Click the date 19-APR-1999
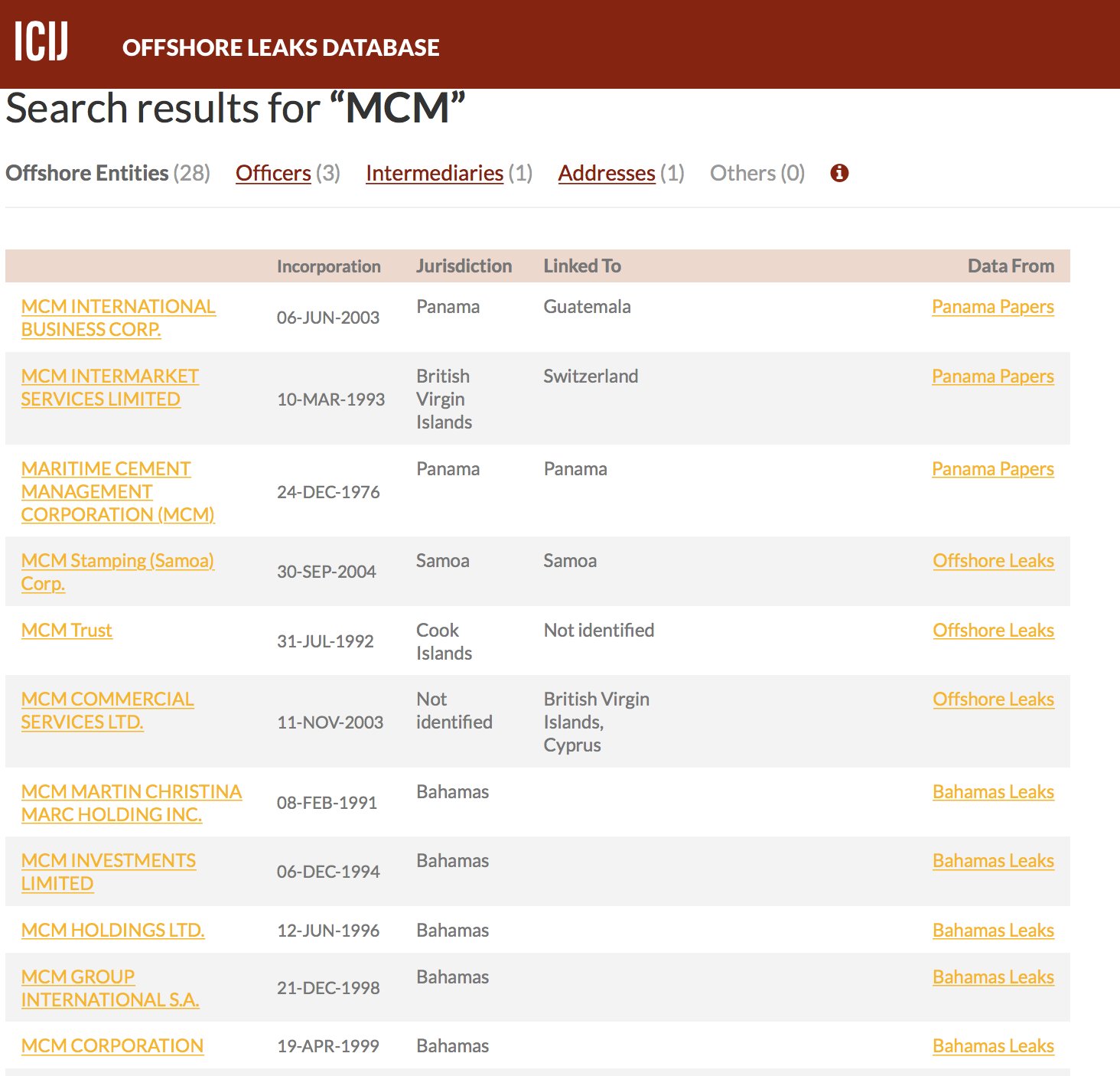Screen dimensions: 1120x1076 pyautogui.click(x=328, y=1046)
